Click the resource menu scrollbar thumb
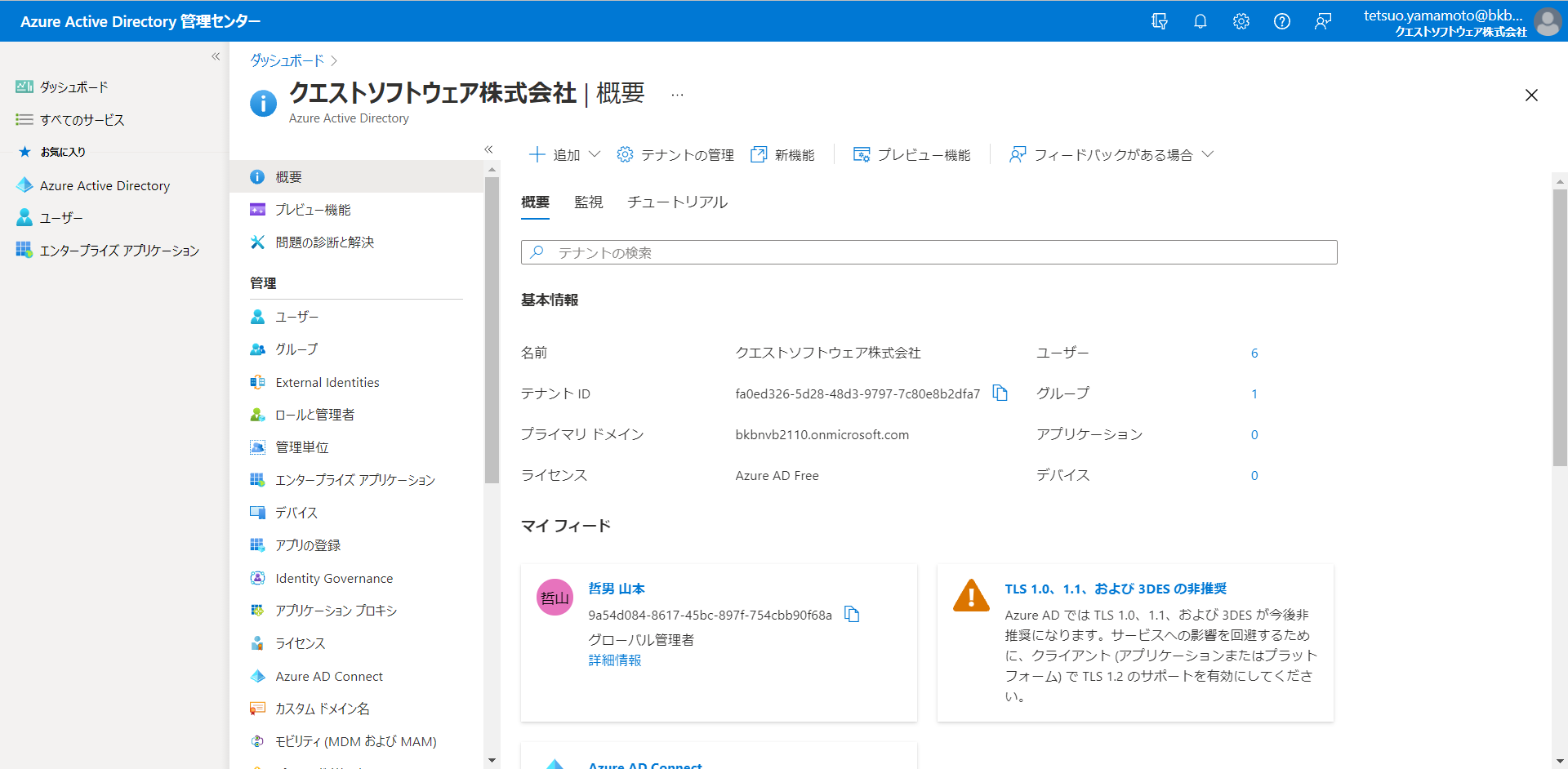The image size is (1568, 769). [492, 330]
